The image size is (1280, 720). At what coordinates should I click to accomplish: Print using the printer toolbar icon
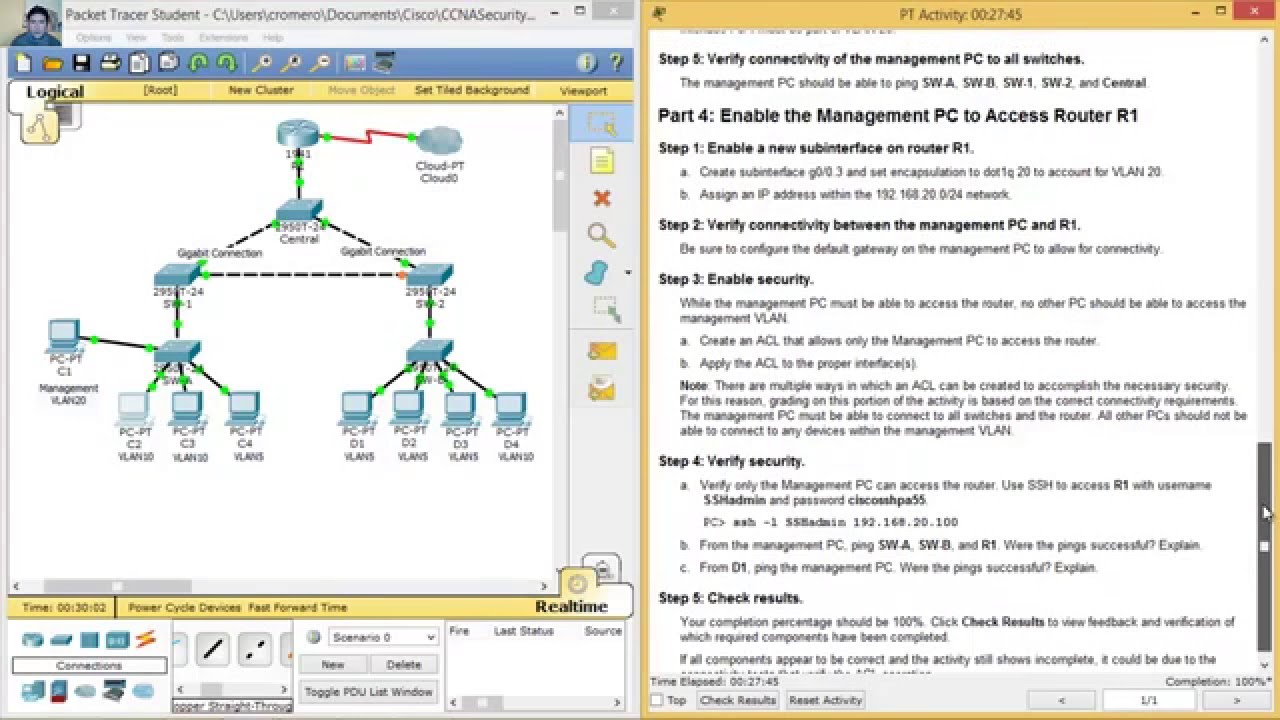(111, 63)
